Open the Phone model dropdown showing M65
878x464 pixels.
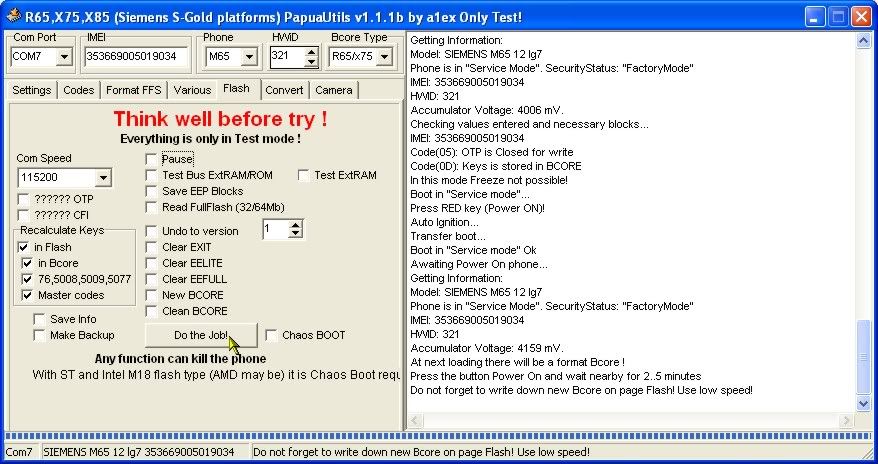[249, 57]
